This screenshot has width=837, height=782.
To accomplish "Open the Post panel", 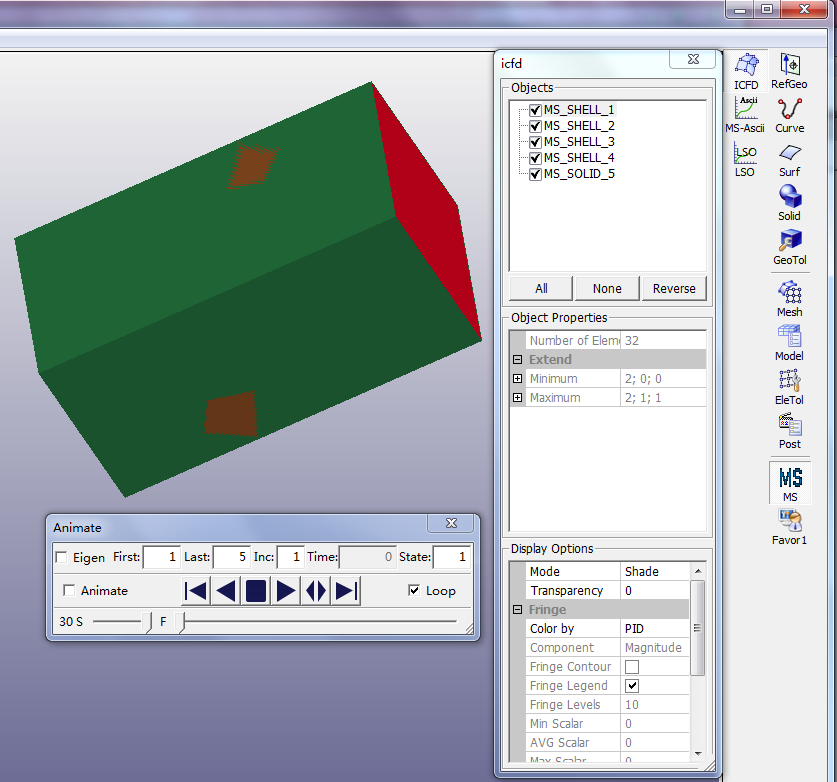I will [789, 424].
